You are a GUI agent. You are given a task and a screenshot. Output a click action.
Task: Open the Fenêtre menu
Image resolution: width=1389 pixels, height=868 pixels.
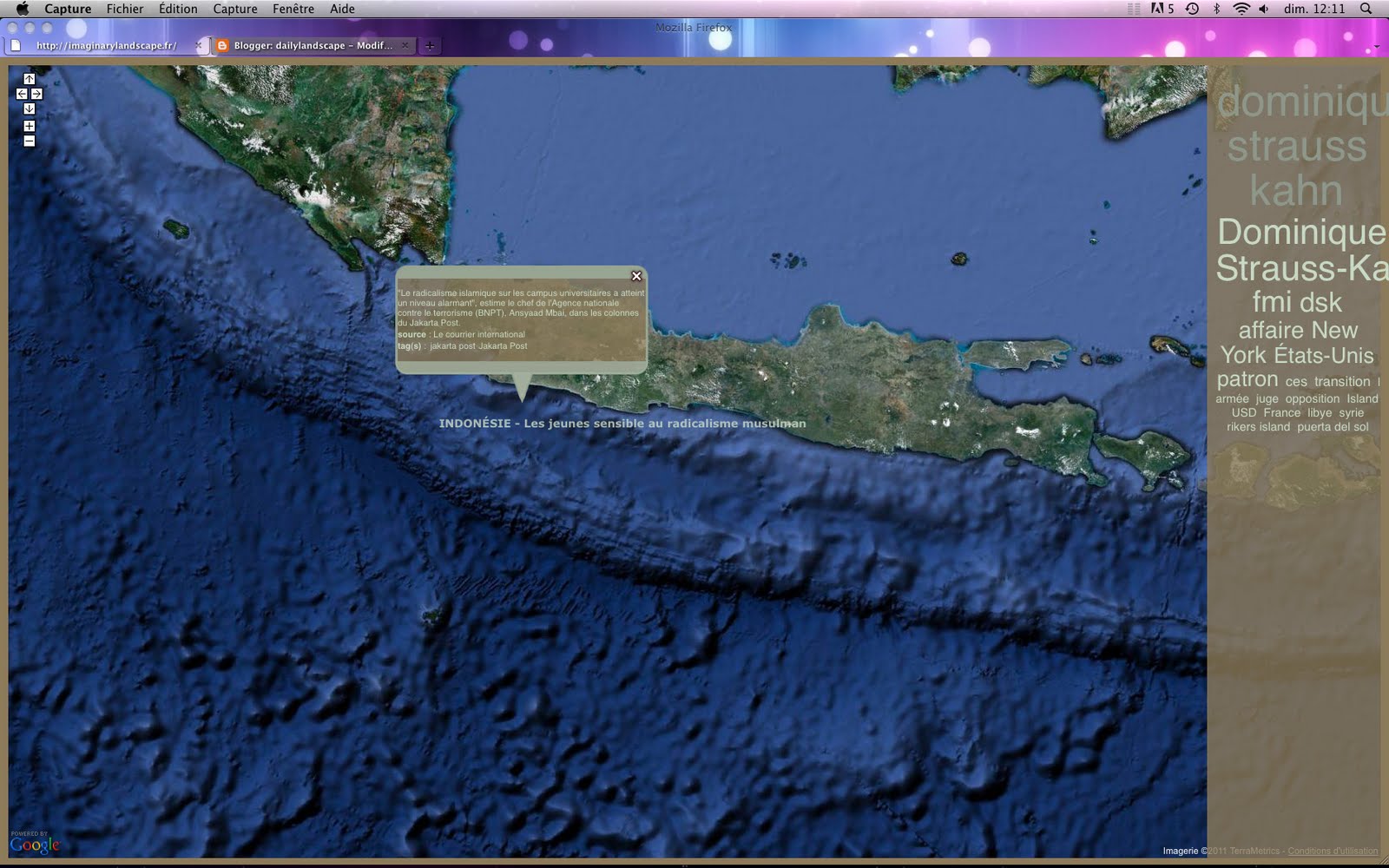[x=293, y=9]
